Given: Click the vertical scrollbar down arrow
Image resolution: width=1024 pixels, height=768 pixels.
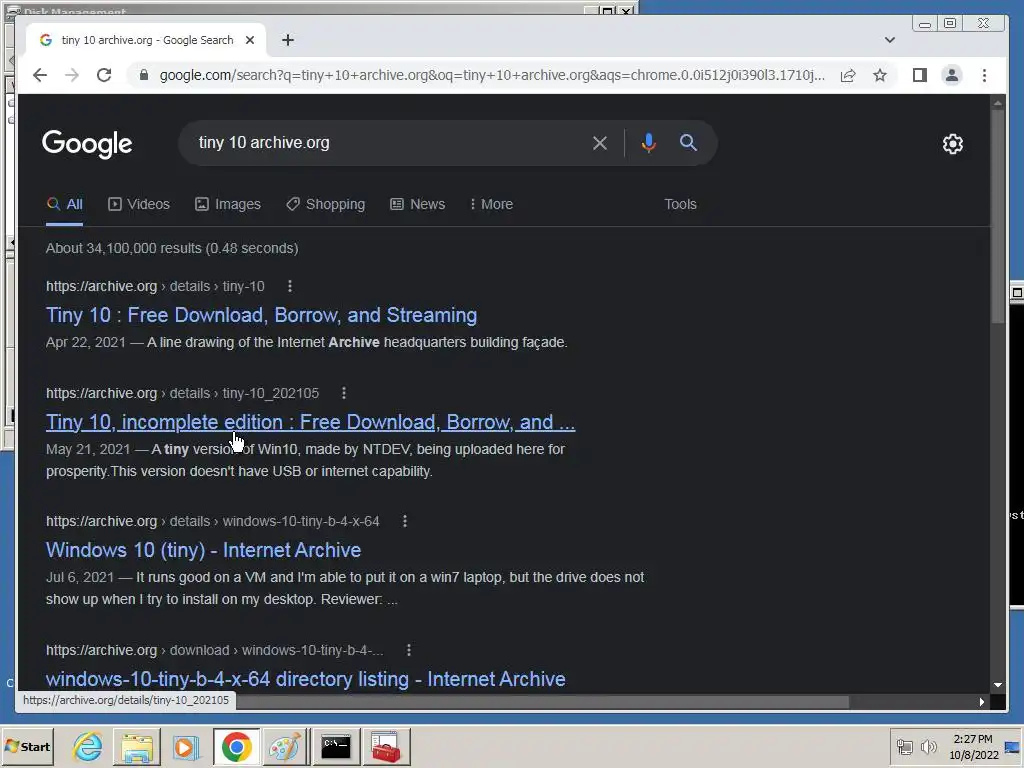Looking at the screenshot, I should click(997, 685).
